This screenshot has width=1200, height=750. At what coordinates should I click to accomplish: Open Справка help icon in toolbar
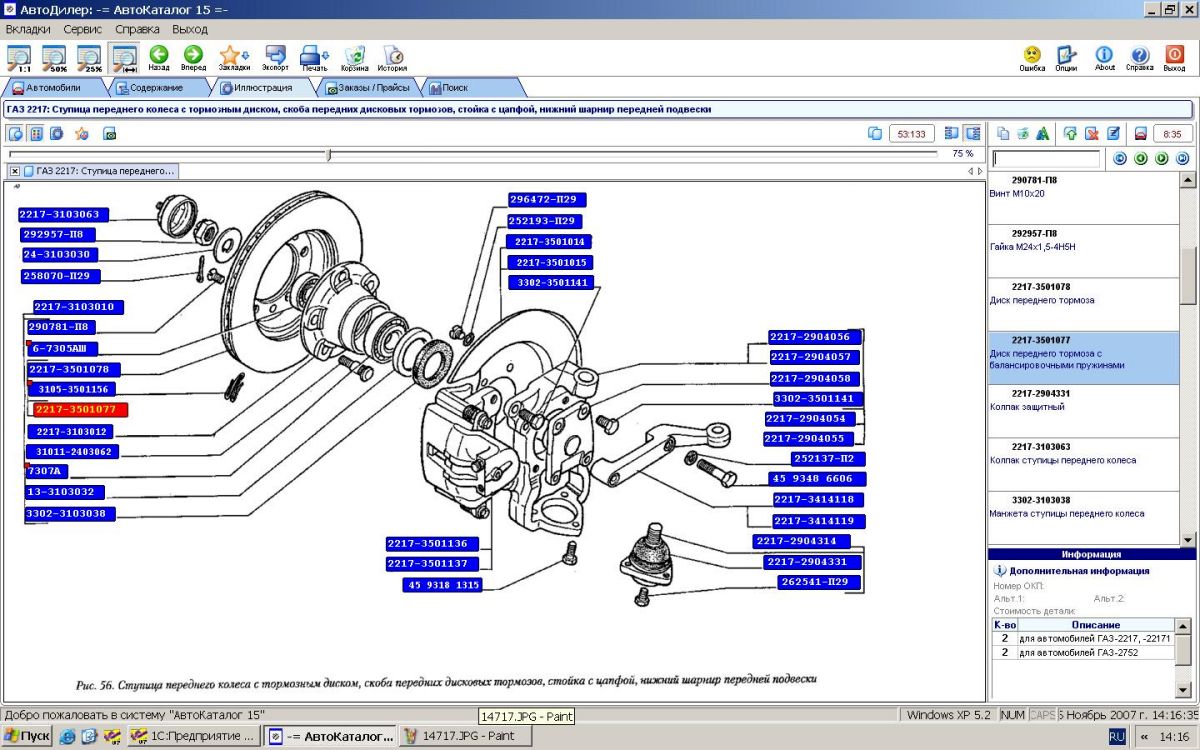click(x=1139, y=58)
